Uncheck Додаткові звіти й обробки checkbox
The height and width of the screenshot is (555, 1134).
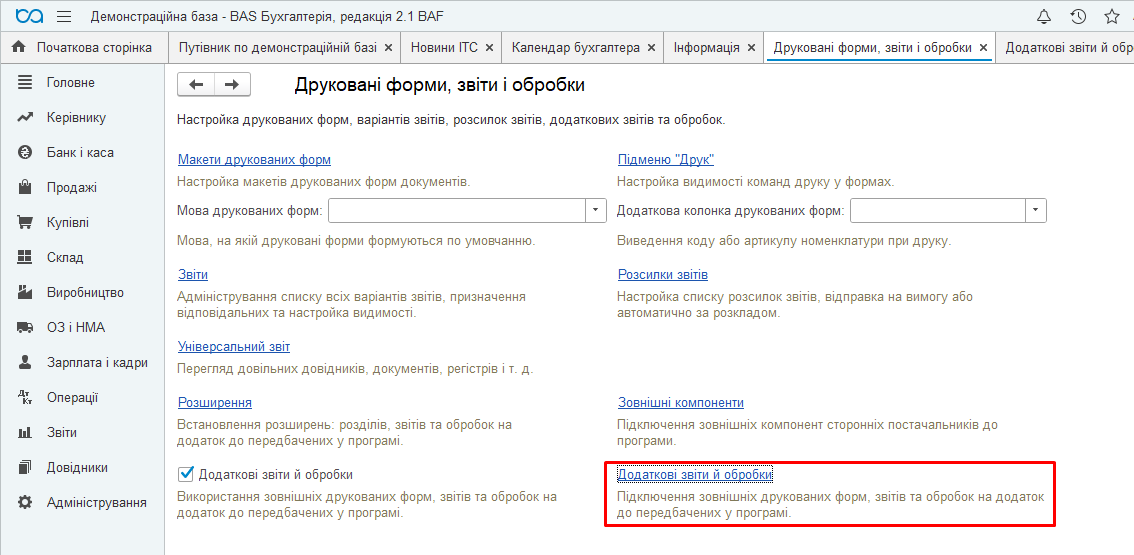click(x=185, y=474)
